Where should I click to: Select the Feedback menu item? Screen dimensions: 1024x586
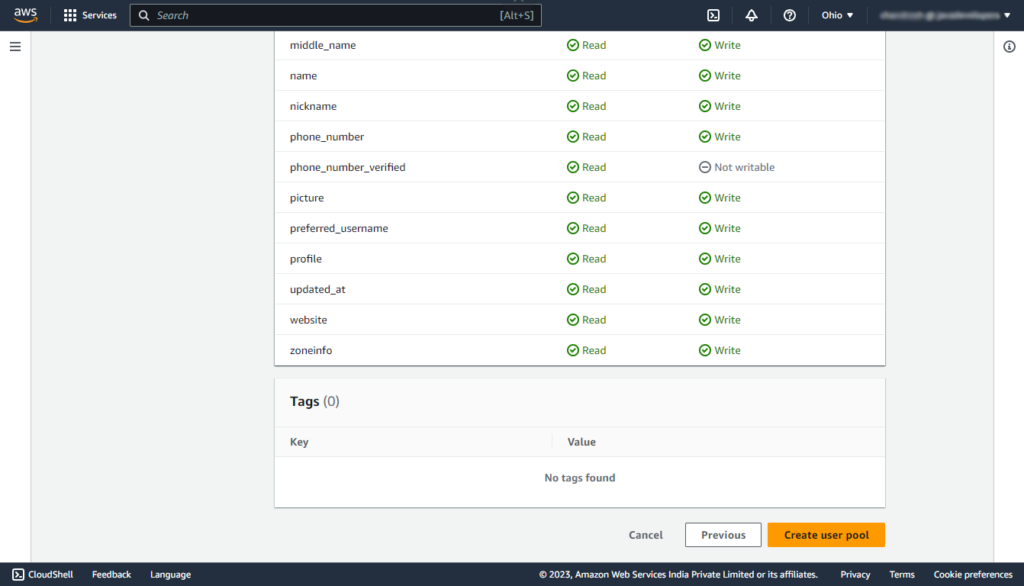[111, 574]
